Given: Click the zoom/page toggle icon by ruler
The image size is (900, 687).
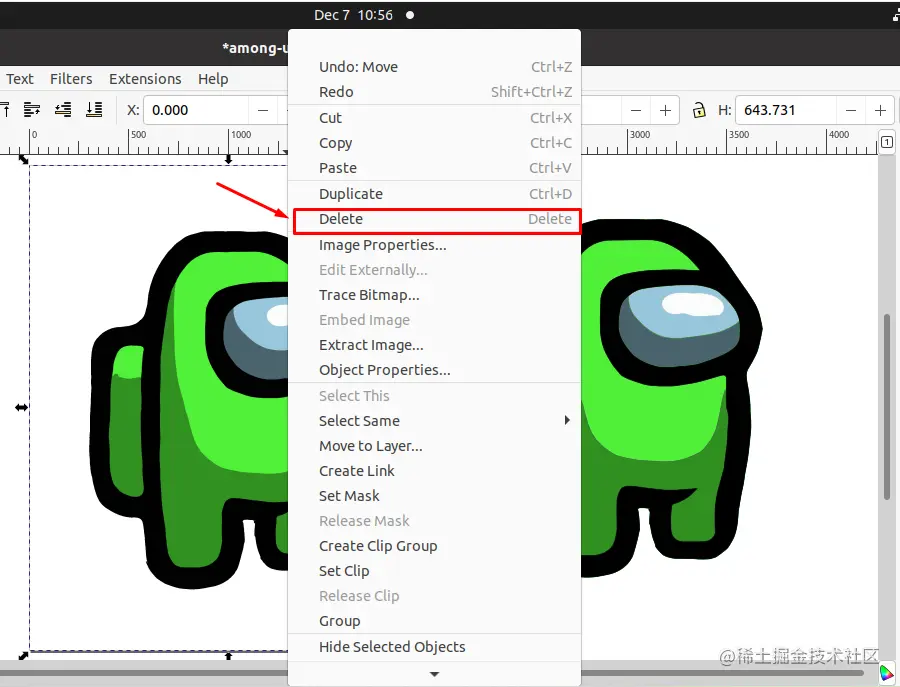Looking at the screenshot, I should [x=886, y=141].
